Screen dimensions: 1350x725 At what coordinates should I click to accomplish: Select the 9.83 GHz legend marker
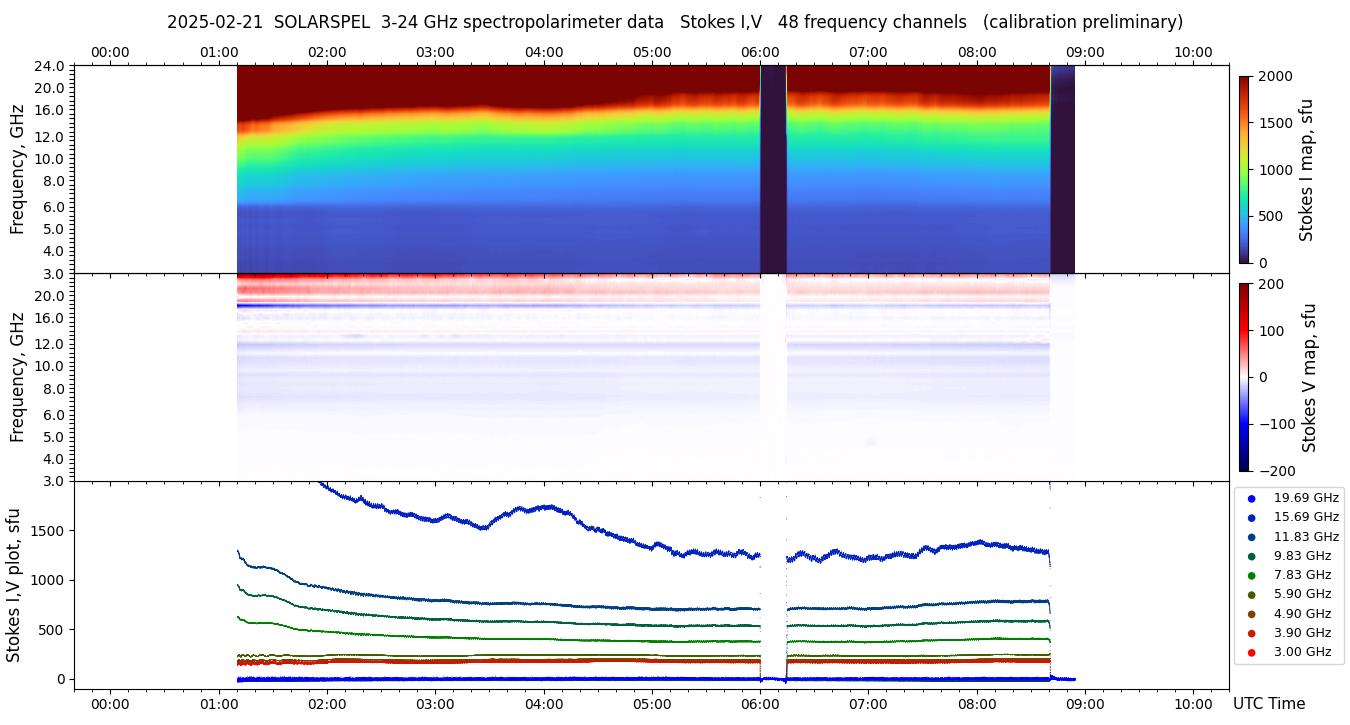[x=1251, y=556]
